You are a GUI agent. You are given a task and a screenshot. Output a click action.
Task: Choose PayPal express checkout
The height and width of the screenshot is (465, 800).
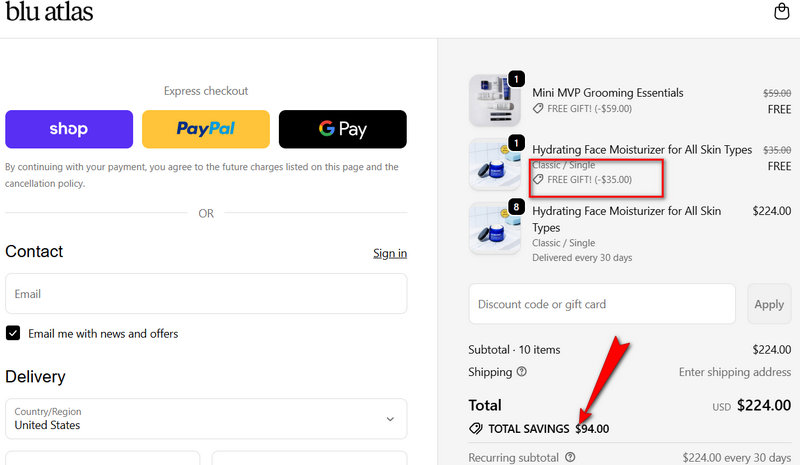(206, 129)
